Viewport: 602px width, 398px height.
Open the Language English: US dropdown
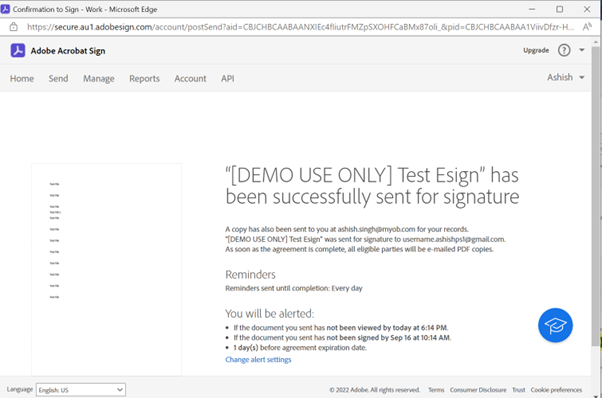coord(81,390)
